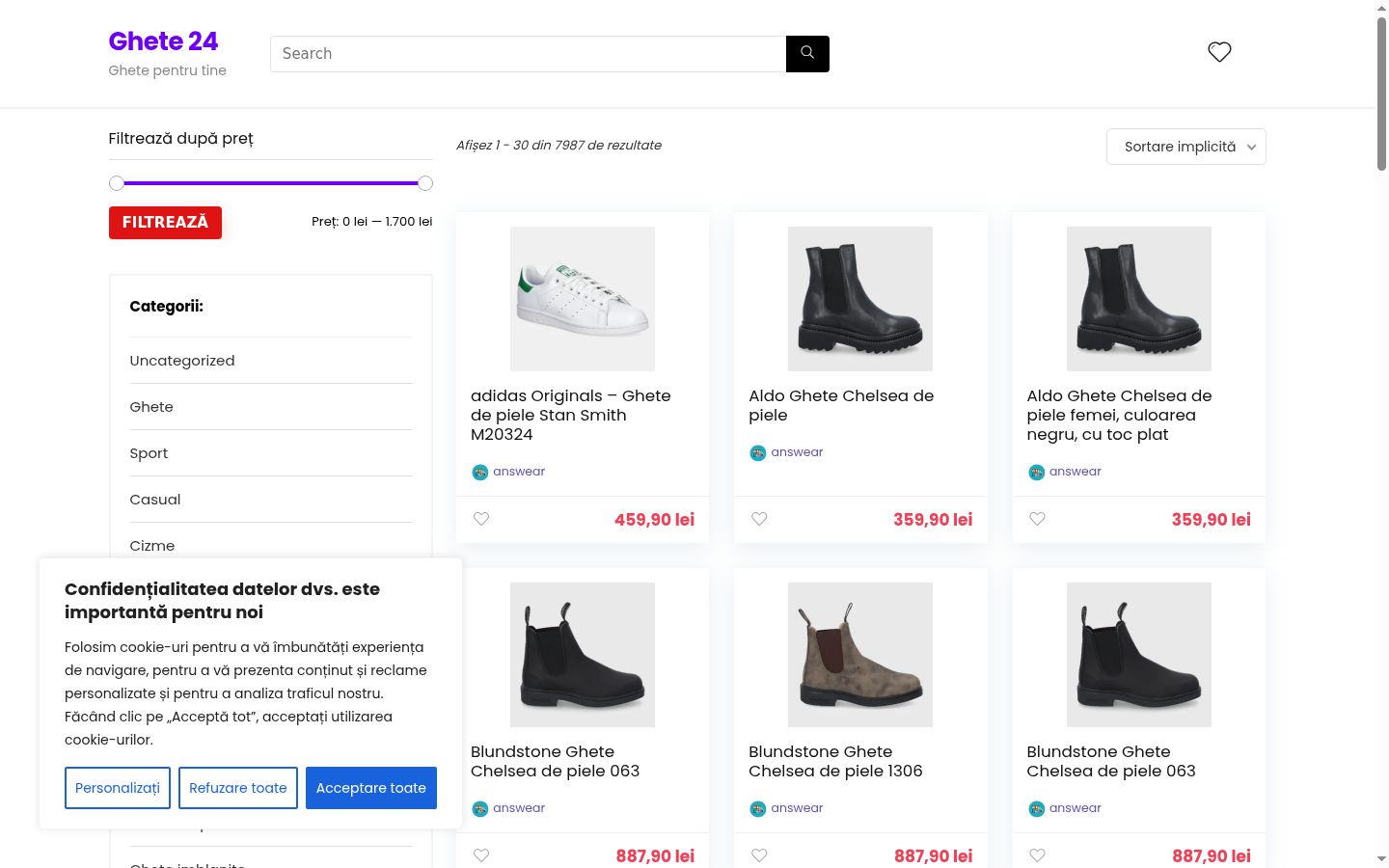Apply the price filter with FILTREAZĂ
The width and height of the screenshot is (1389, 868).
(165, 223)
